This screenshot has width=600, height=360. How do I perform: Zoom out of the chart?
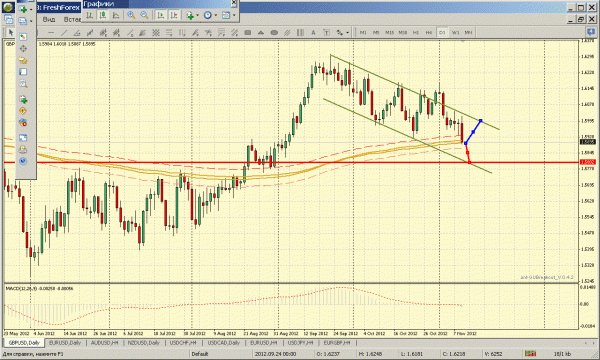[x=144, y=15]
